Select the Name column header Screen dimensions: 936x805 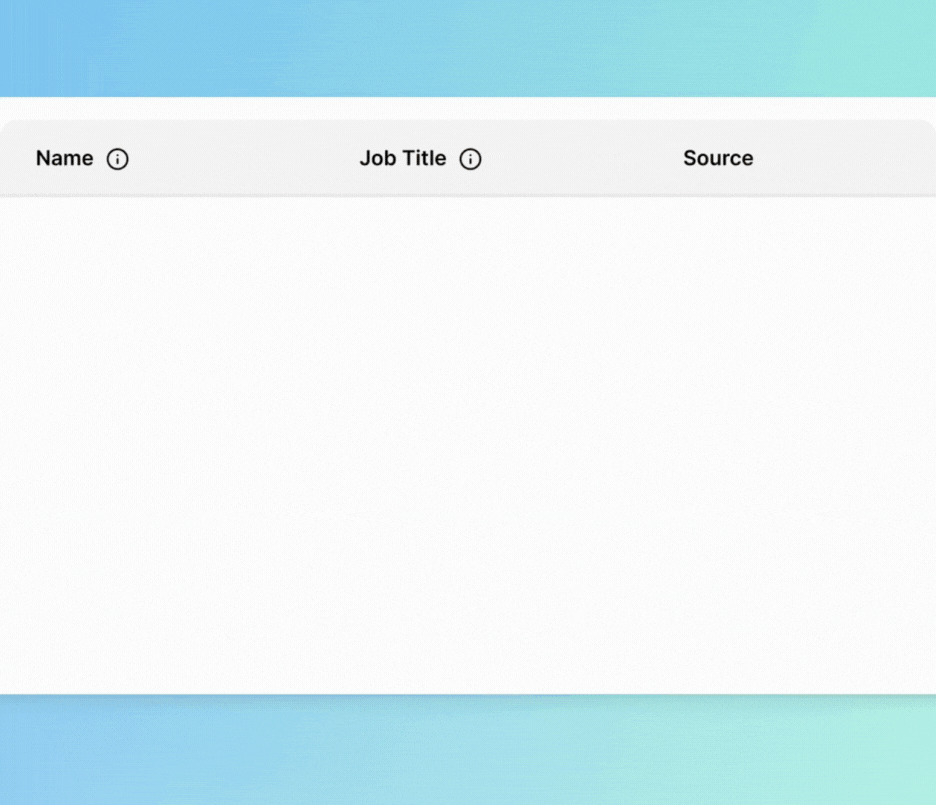pyautogui.click(x=64, y=158)
